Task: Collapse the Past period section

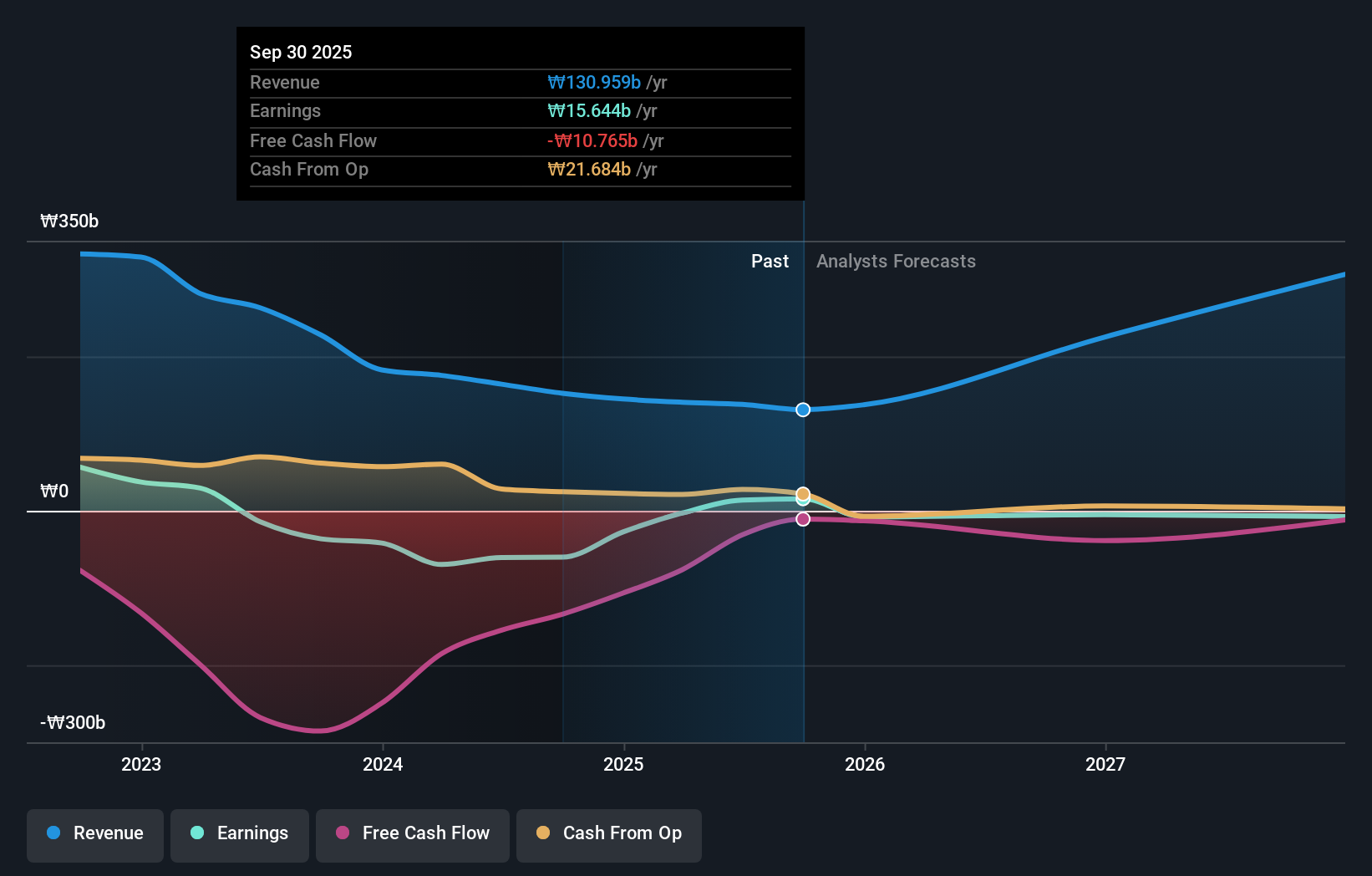Action: (x=770, y=261)
